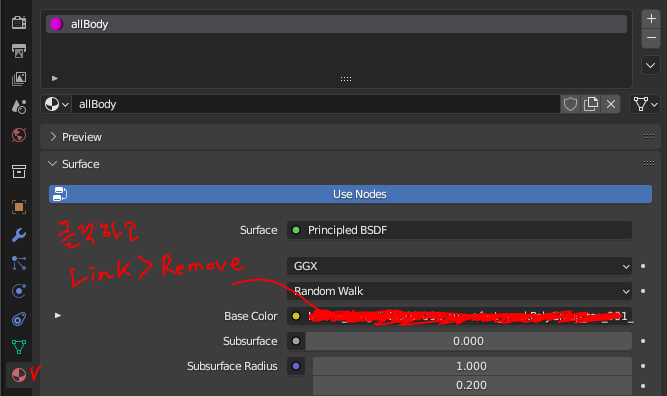Expand Base Color texture settings triangle
Viewport: 667px width, 396px height.
[58, 316]
